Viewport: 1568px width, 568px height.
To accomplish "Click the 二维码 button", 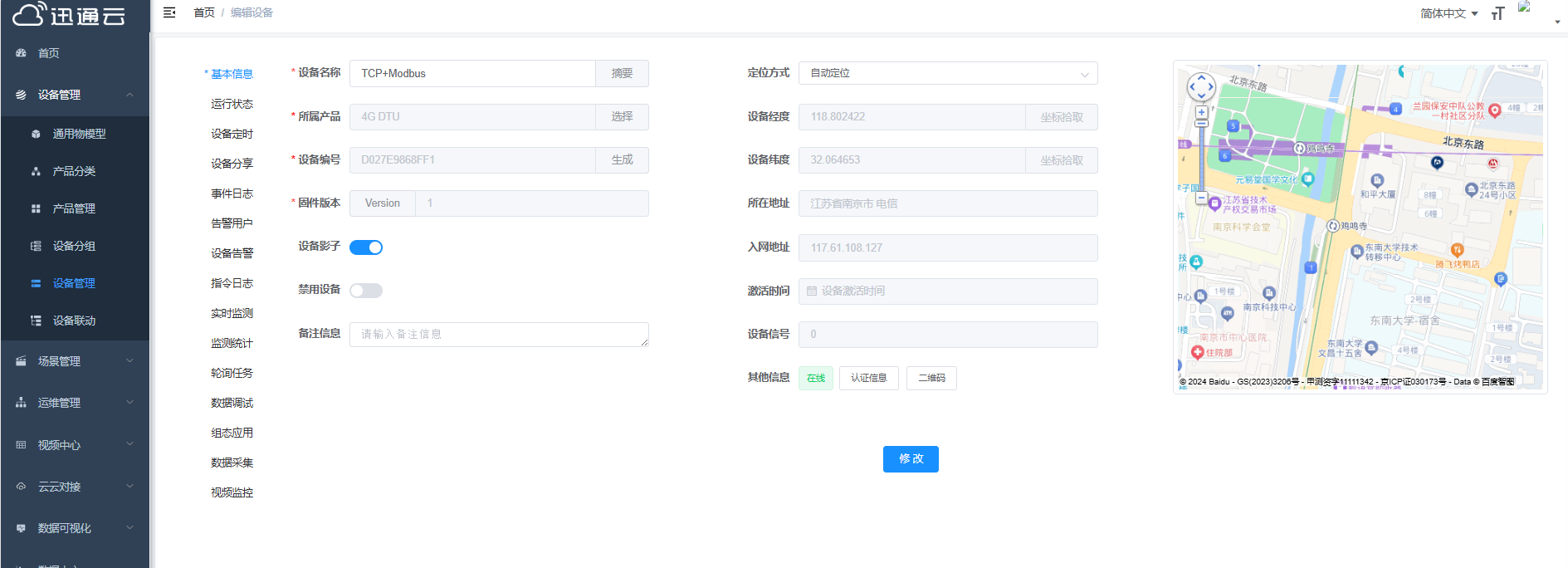I will click(x=931, y=378).
